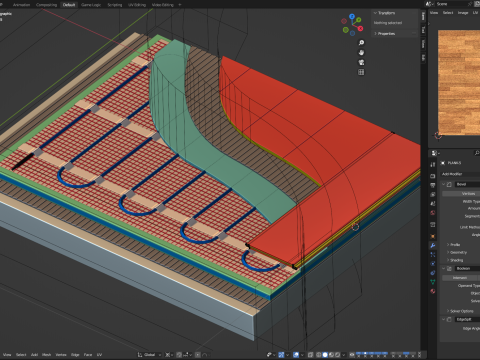
Task: Click the zoom magnifier icon in the viewport
Action: pyautogui.click(x=361, y=42)
